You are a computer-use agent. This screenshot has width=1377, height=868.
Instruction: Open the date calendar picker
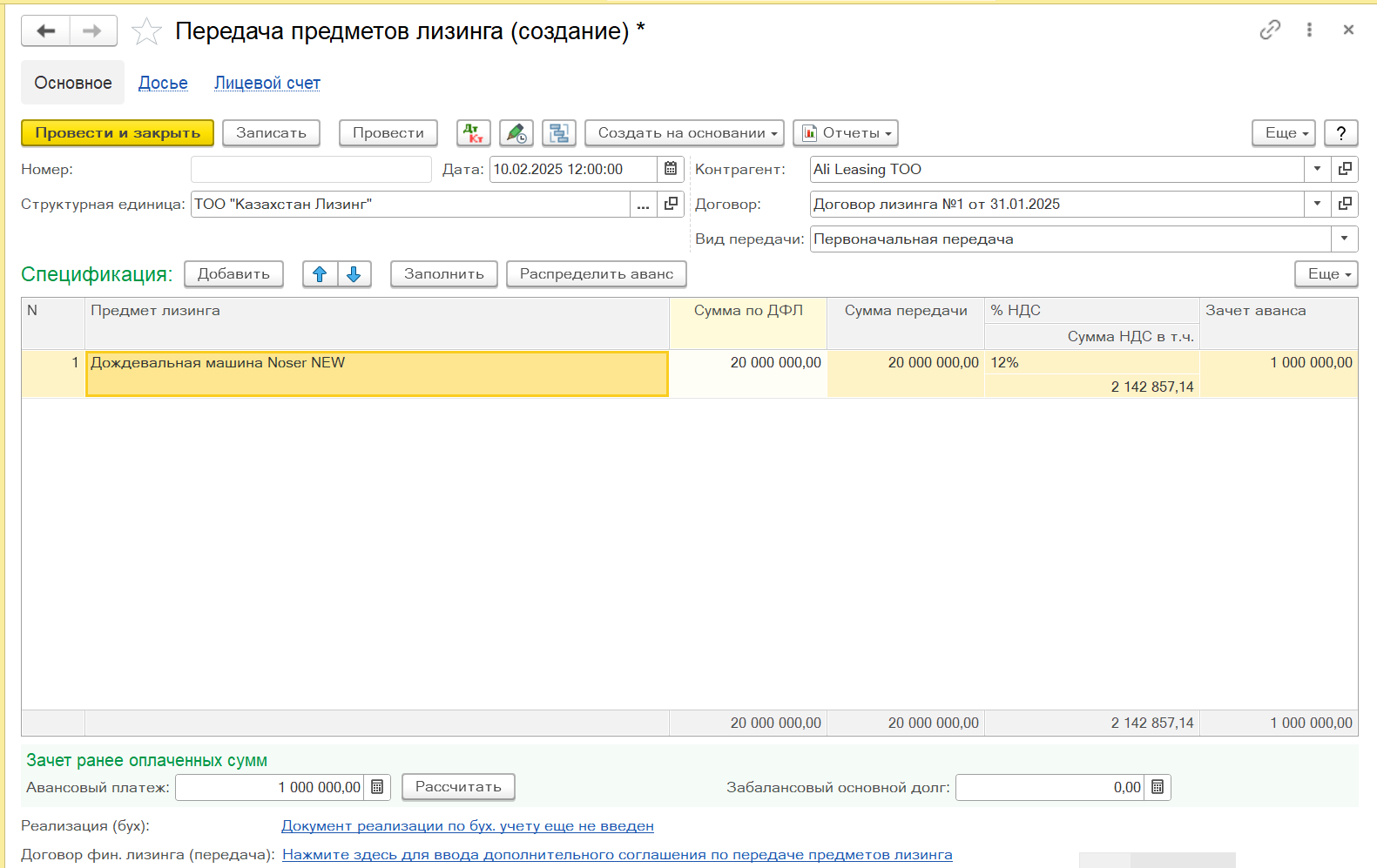click(671, 169)
